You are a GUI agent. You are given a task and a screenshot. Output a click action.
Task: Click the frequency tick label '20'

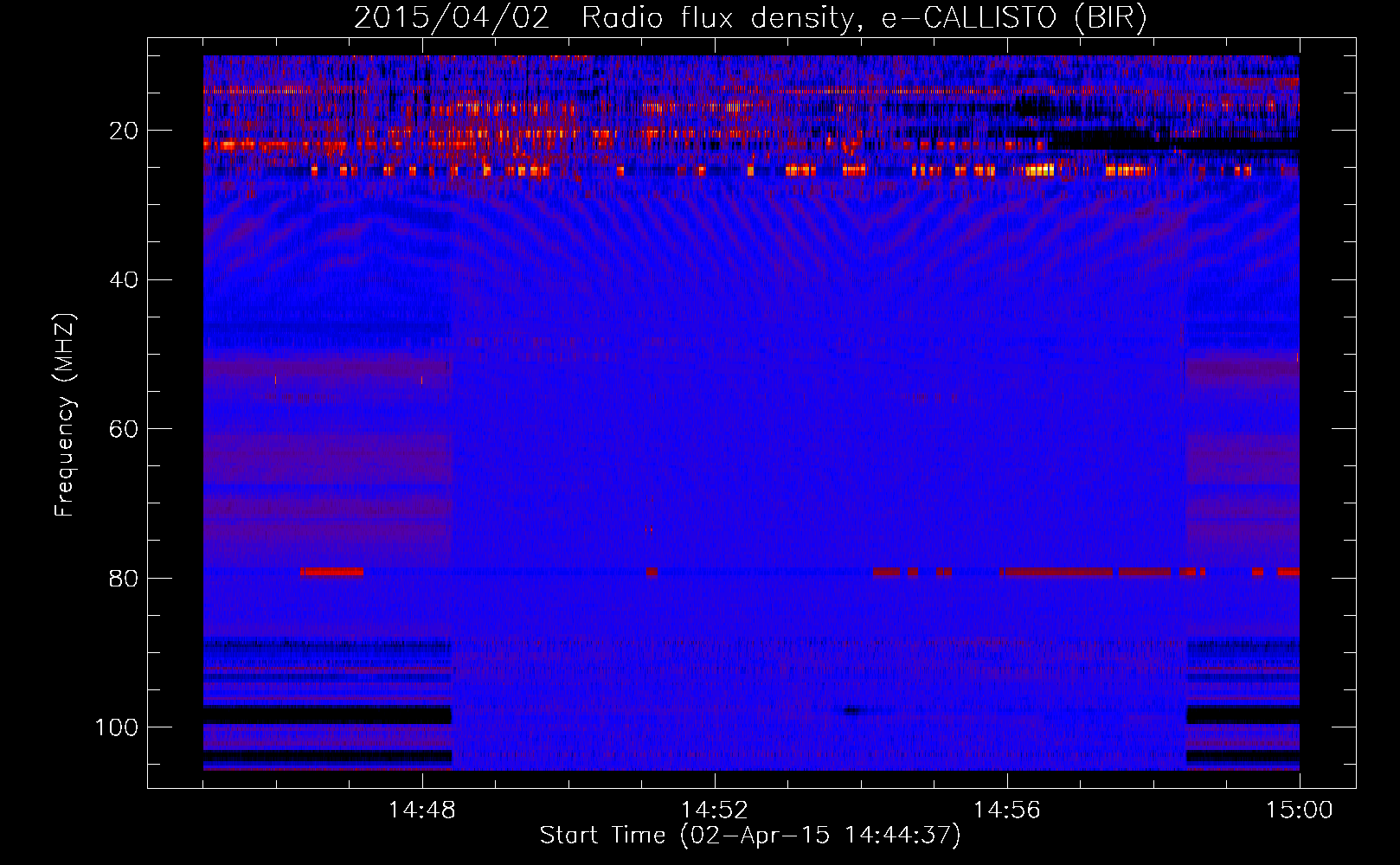click(x=125, y=131)
